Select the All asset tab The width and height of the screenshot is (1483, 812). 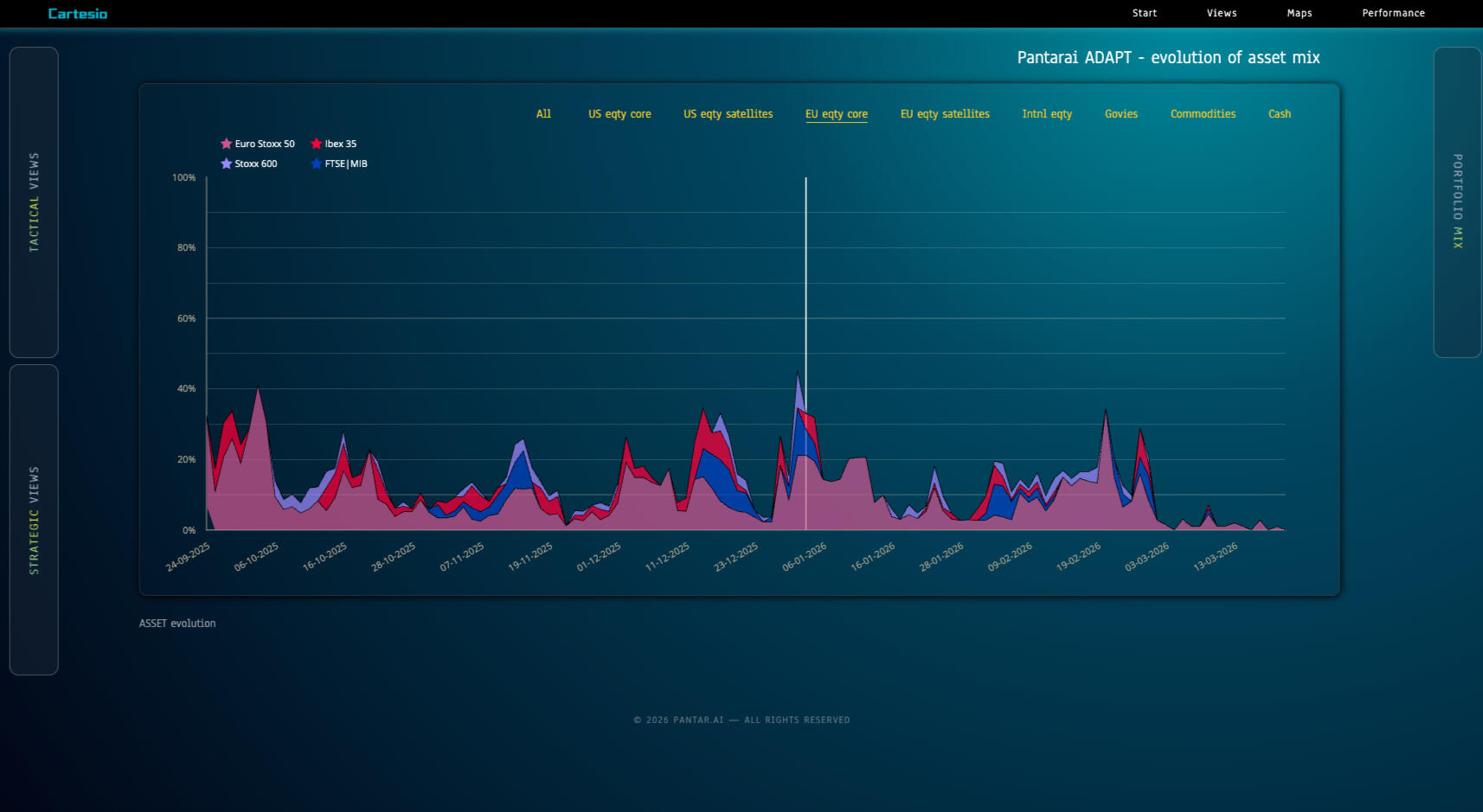click(x=543, y=114)
